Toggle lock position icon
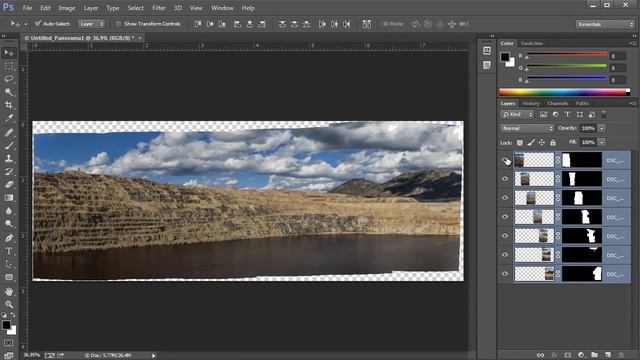The width and height of the screenshot is (640, 360). (542, 142)
